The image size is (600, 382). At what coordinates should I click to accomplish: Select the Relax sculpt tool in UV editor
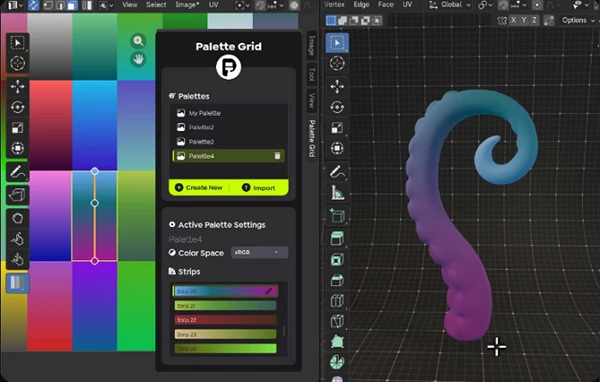pyautogui.click(x=17, y=239)
